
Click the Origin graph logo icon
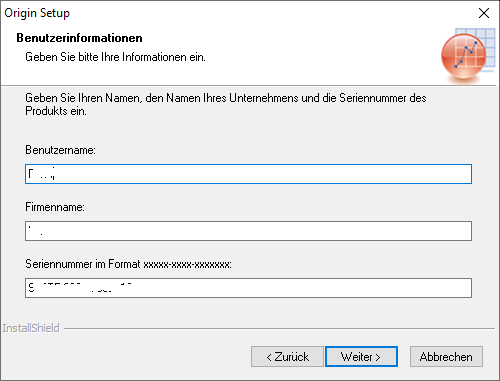click(468, 56)
